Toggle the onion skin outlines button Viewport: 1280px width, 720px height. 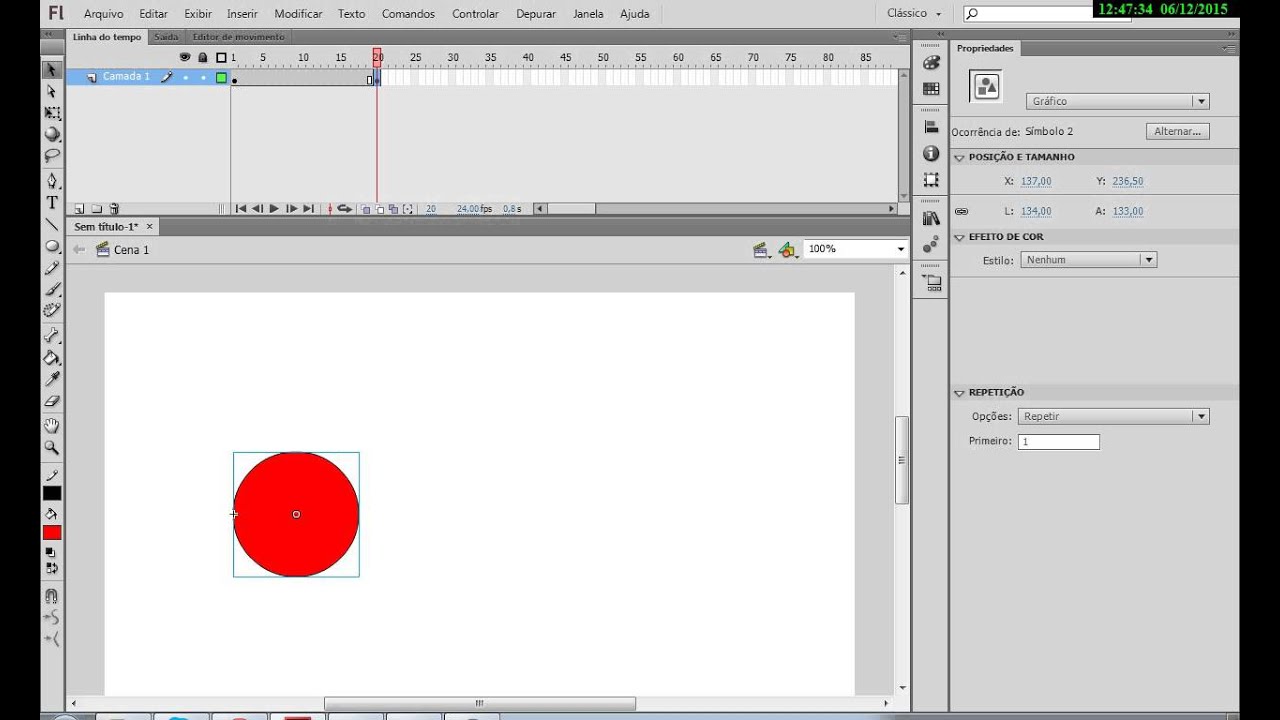tap(380, 209)
